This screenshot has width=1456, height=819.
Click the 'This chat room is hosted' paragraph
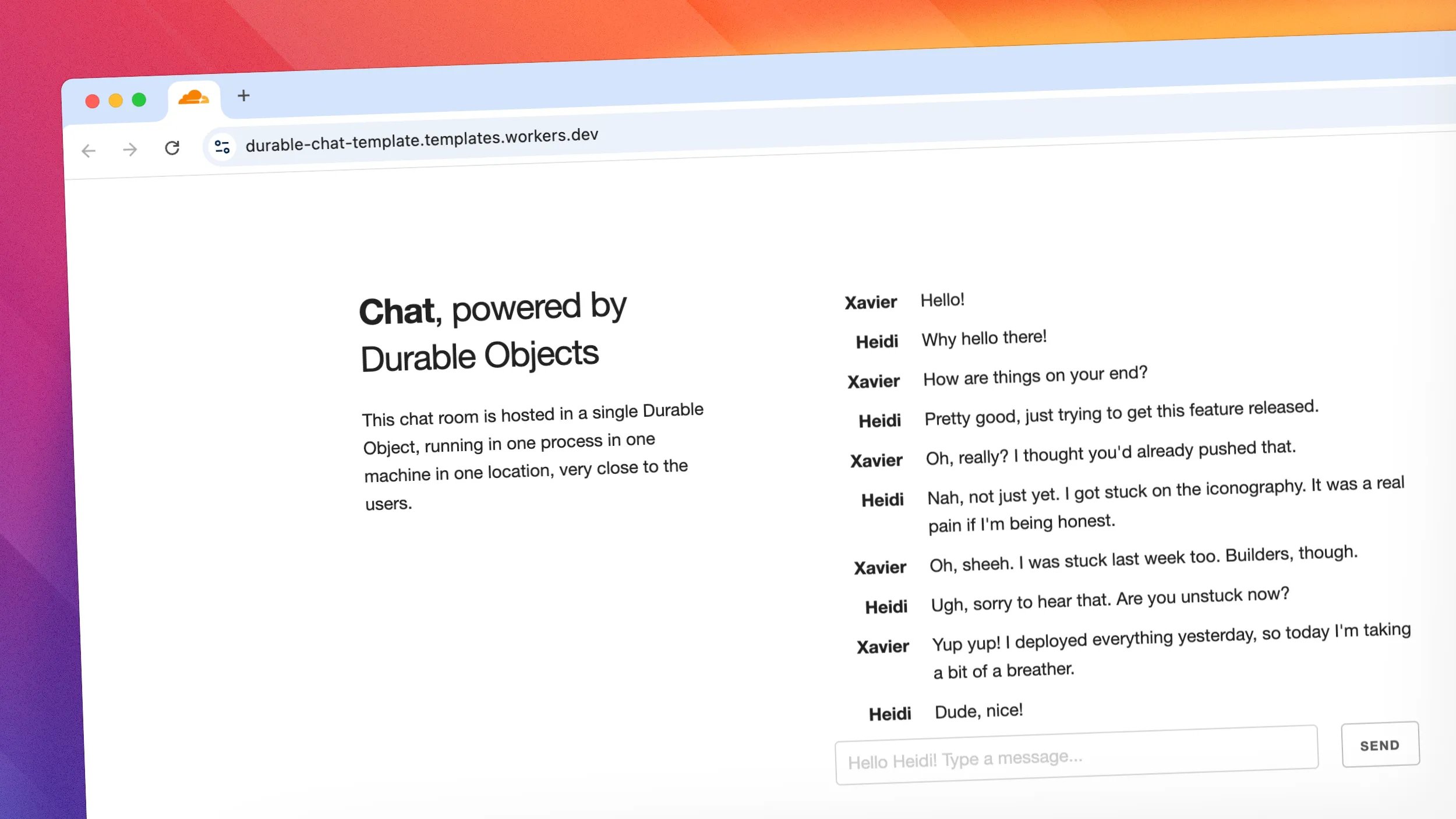tap(533, 456)
